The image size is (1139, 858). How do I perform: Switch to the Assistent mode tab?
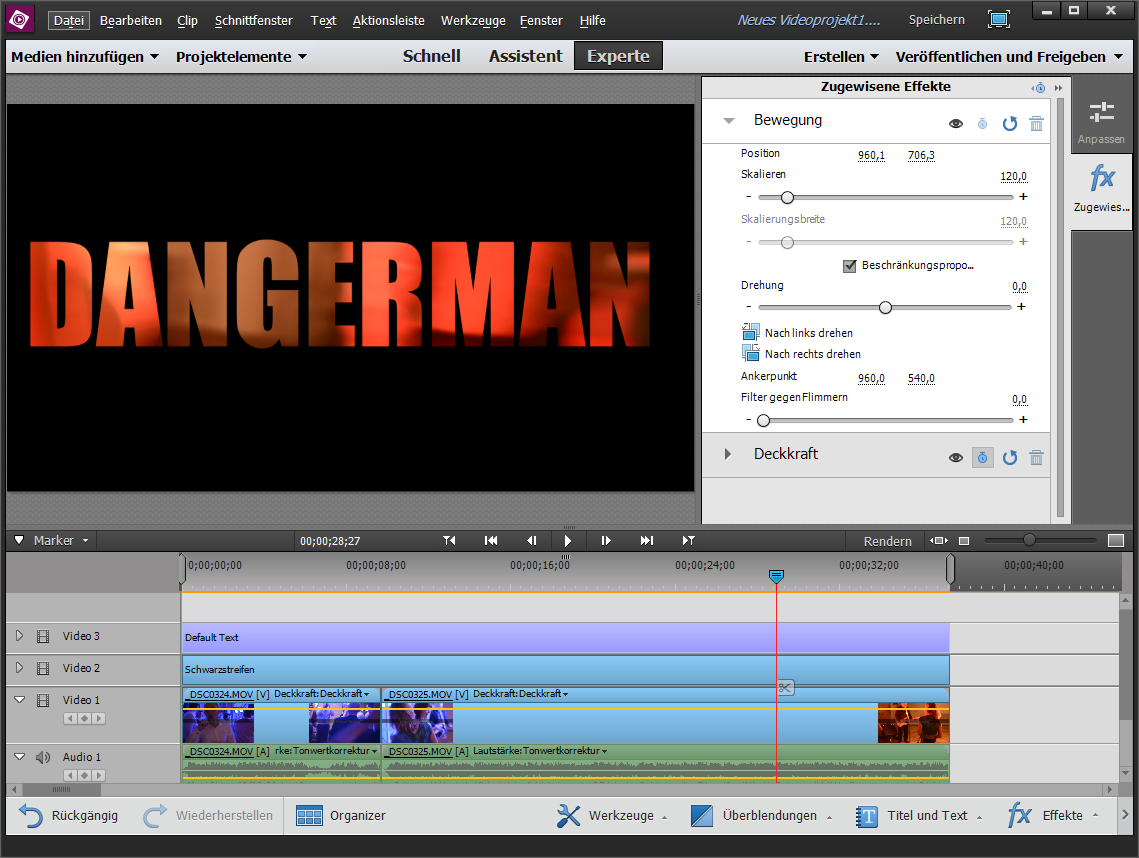[525, 56]
